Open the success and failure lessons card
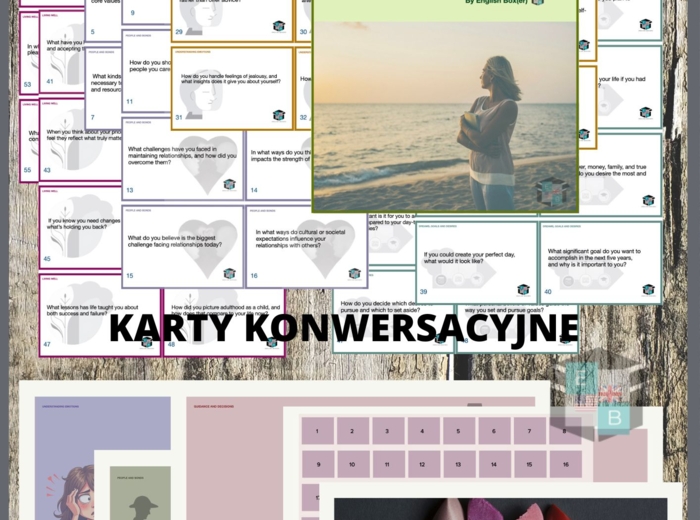This screenshot has width=700, height=520. (x=100, y=316)
